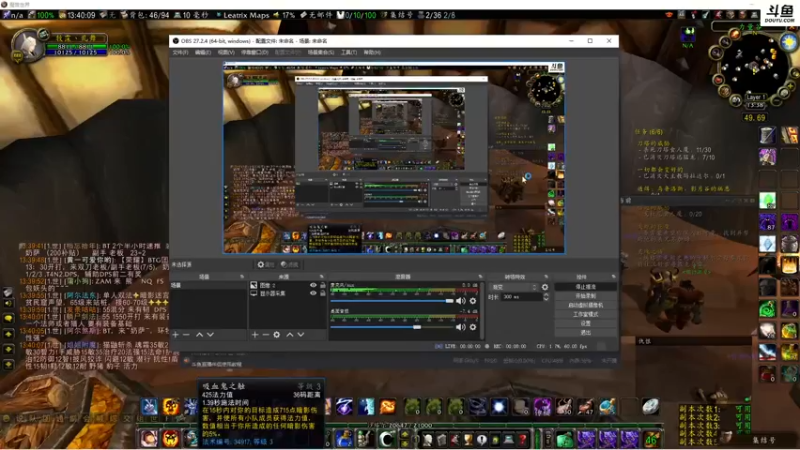Pop out the 混音器 dock via its header icon

pyautogui.click(x=480, y=277)
